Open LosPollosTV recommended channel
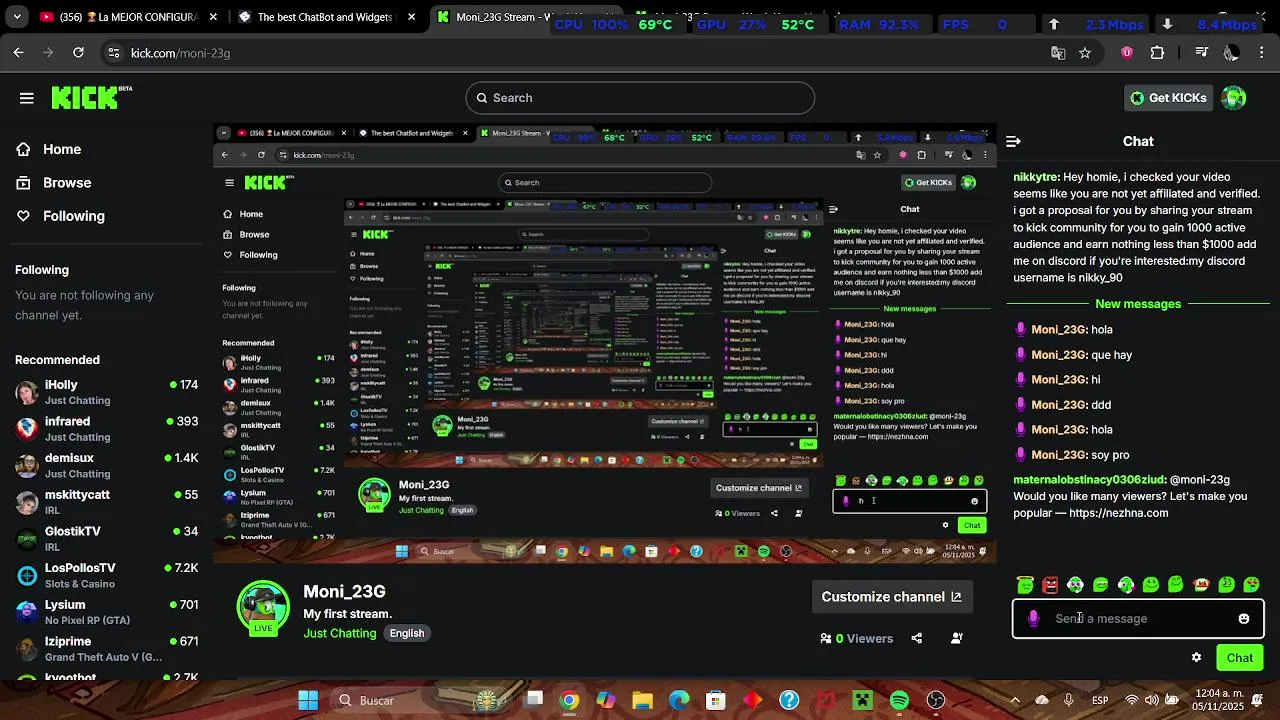The image size is (1280, 720). (x=106, y=576)
